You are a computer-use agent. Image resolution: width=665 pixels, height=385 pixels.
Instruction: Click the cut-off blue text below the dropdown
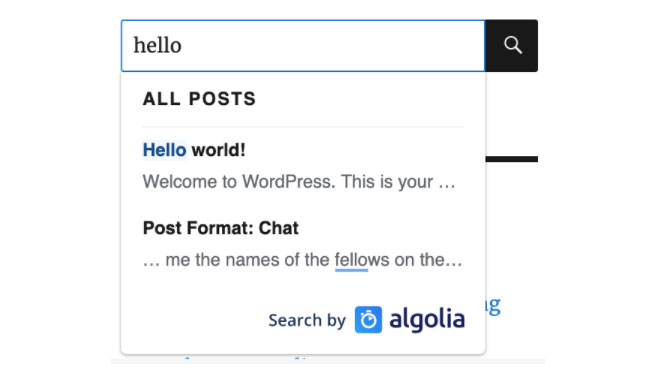(x=246, y=359)
